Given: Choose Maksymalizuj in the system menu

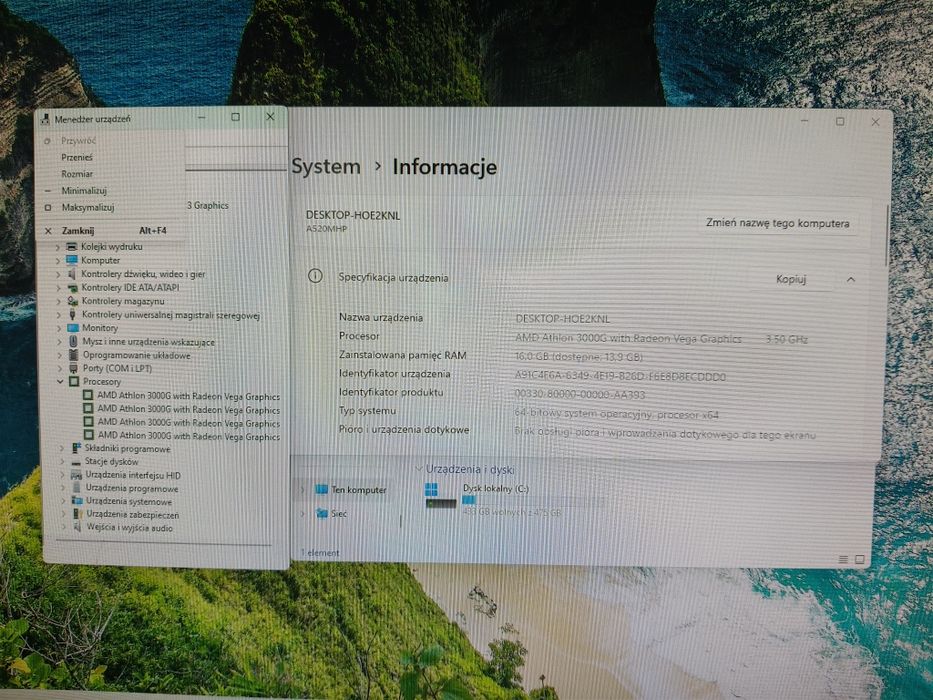Looking at the screenshot, I should coord(87,207).
